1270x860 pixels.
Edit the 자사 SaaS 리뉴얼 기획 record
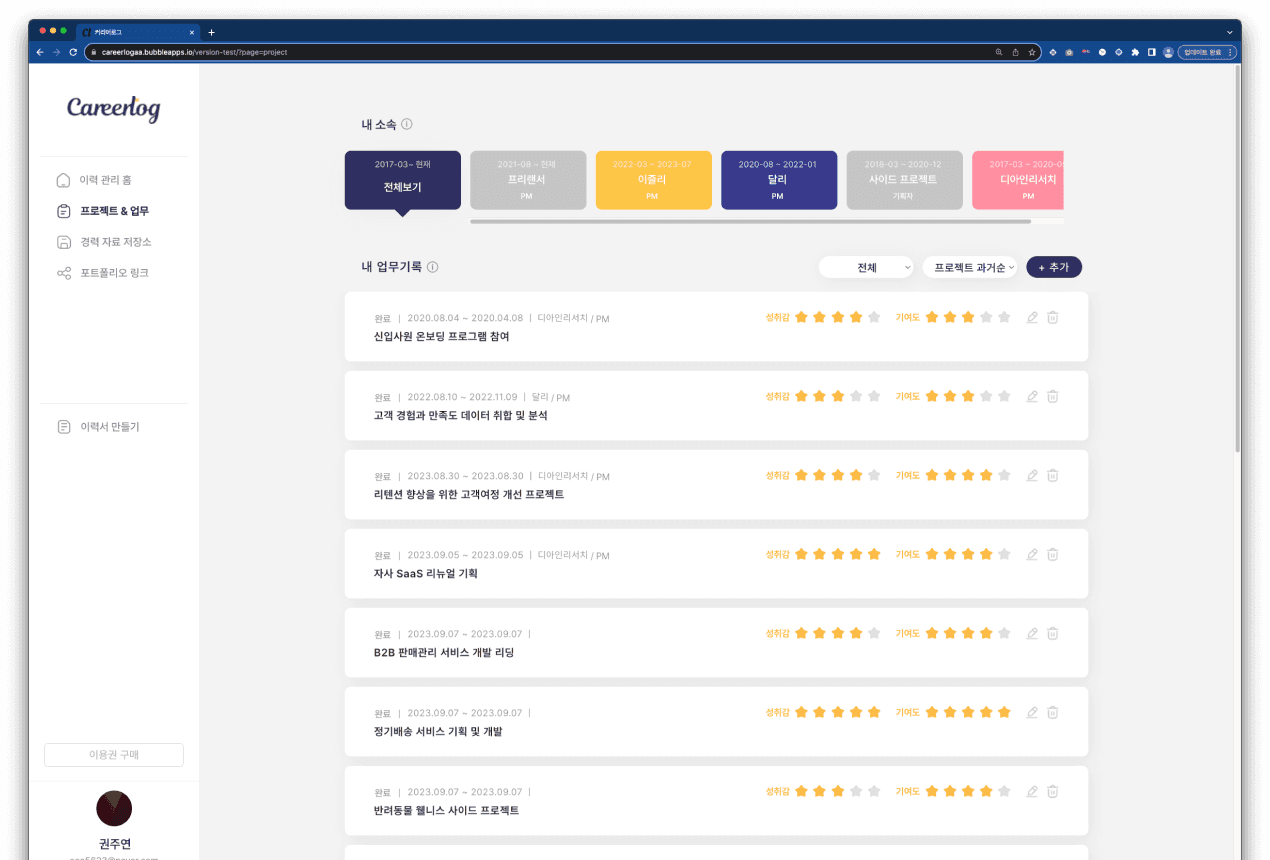[x=1032, y=554]
